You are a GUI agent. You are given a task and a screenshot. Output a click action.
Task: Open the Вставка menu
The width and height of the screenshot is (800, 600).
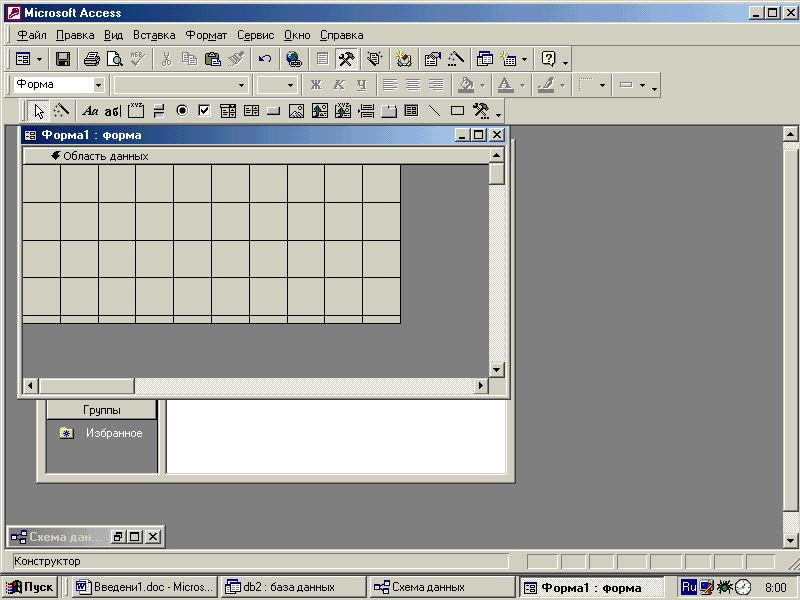click(154, 35)
